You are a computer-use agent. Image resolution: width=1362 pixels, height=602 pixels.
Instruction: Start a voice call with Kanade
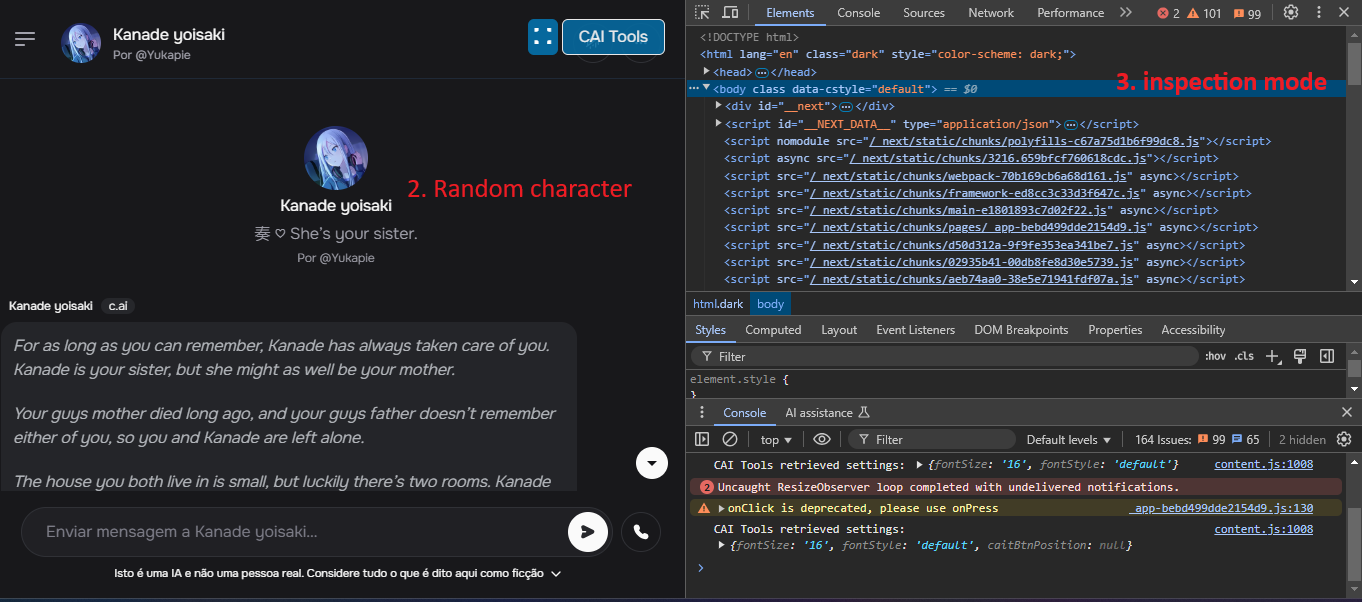point(641,532)
